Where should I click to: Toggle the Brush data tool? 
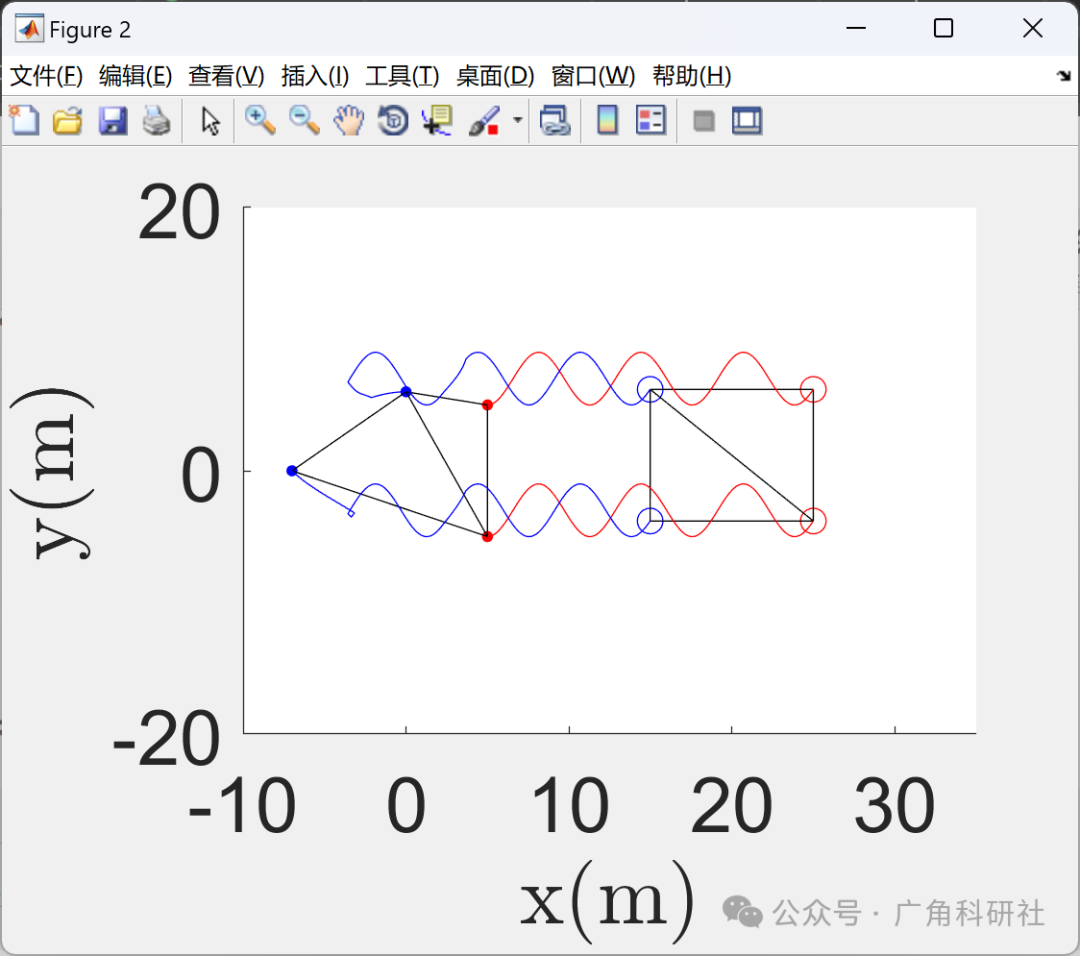(x=484, y=121)
